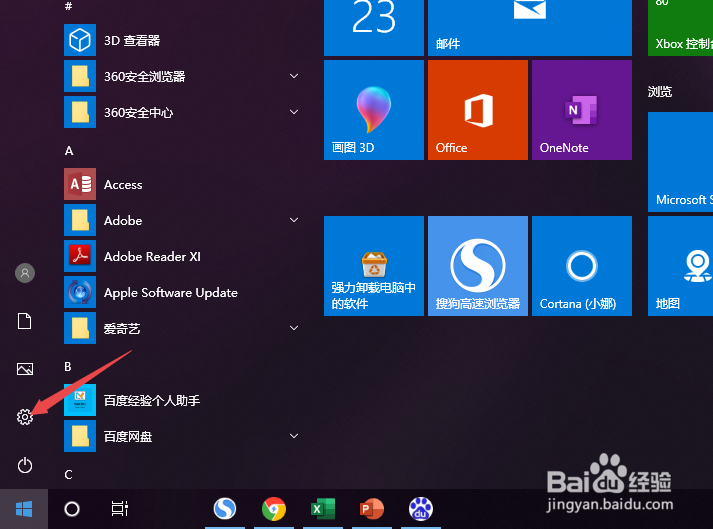Viewport: 713px width, 529px height.
Task: Open the OneNote tile
Action: (x=582, y=110)
